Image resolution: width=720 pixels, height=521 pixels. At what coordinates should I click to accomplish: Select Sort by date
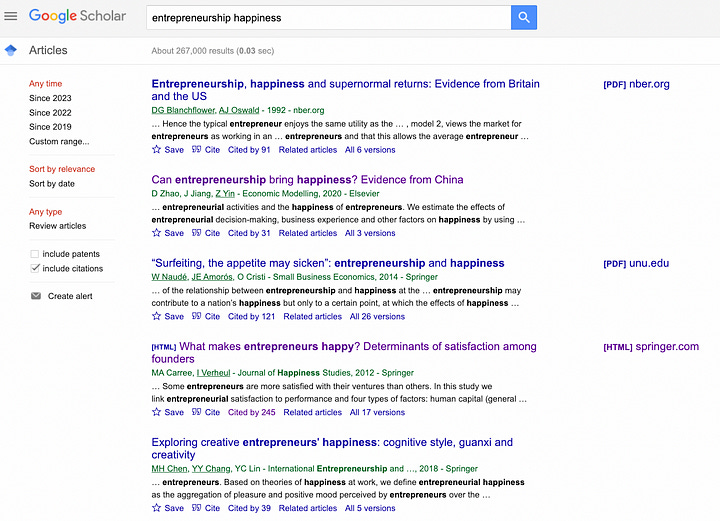pyautogui.click(x=52, y=184)
